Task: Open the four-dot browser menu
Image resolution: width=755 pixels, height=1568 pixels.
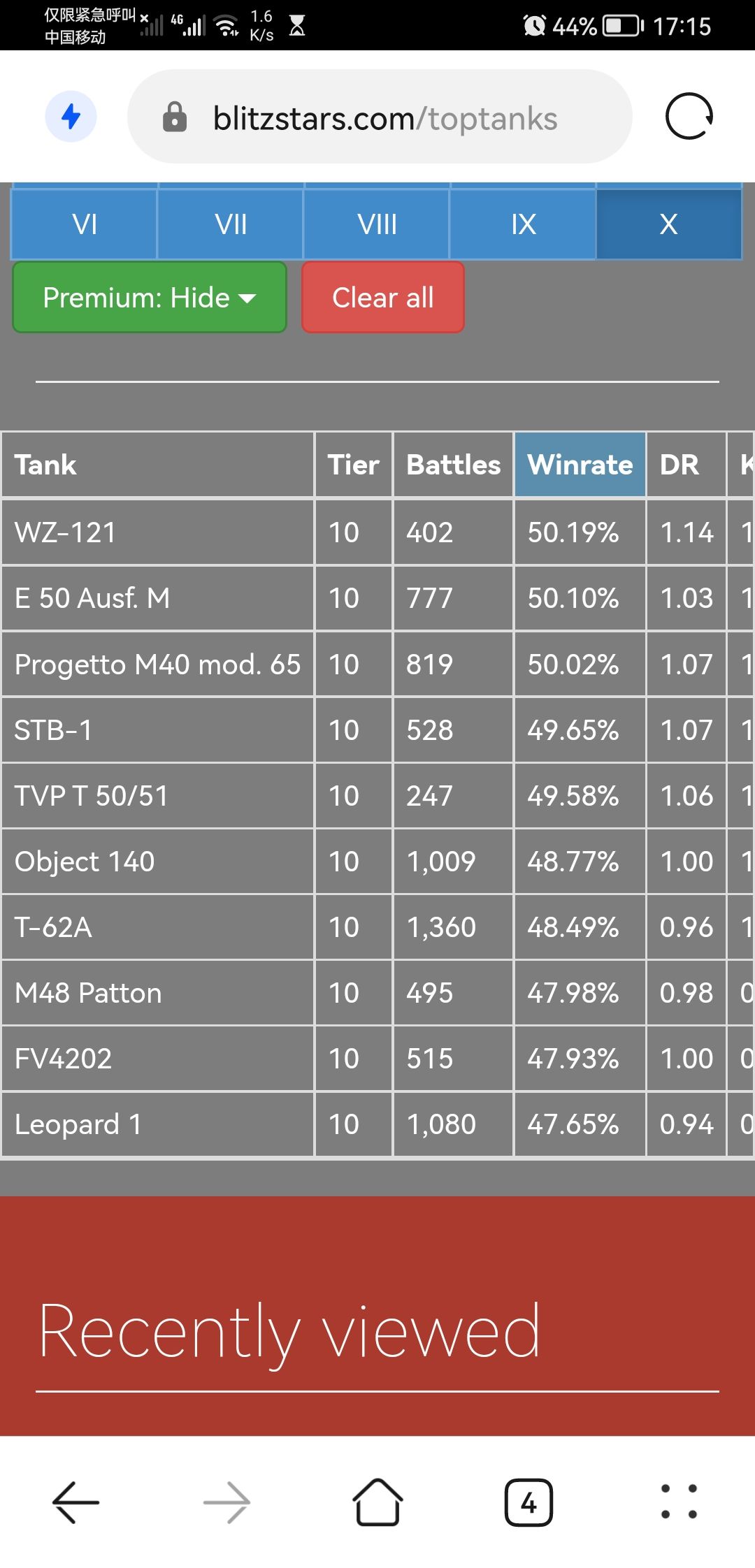Action: click(x=679, y=1502)
